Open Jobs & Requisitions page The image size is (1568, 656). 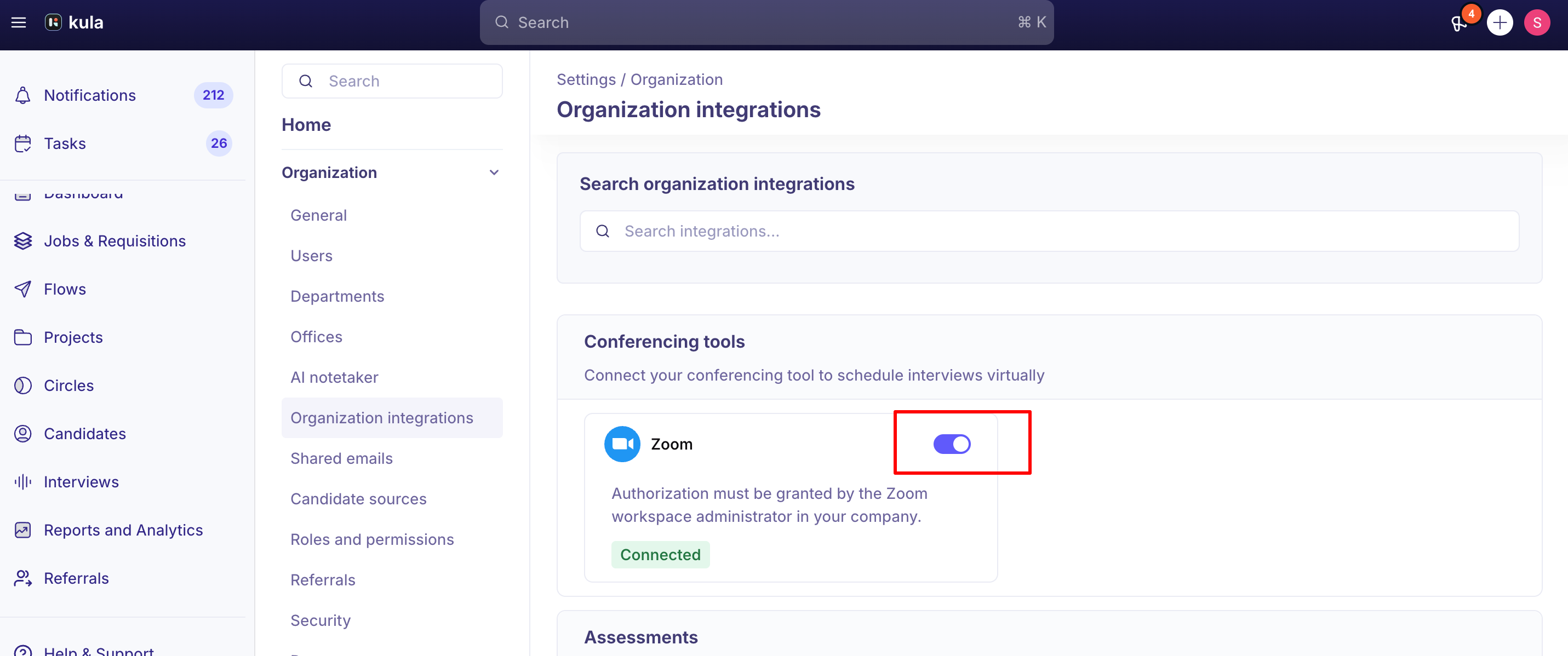point(115,241)
